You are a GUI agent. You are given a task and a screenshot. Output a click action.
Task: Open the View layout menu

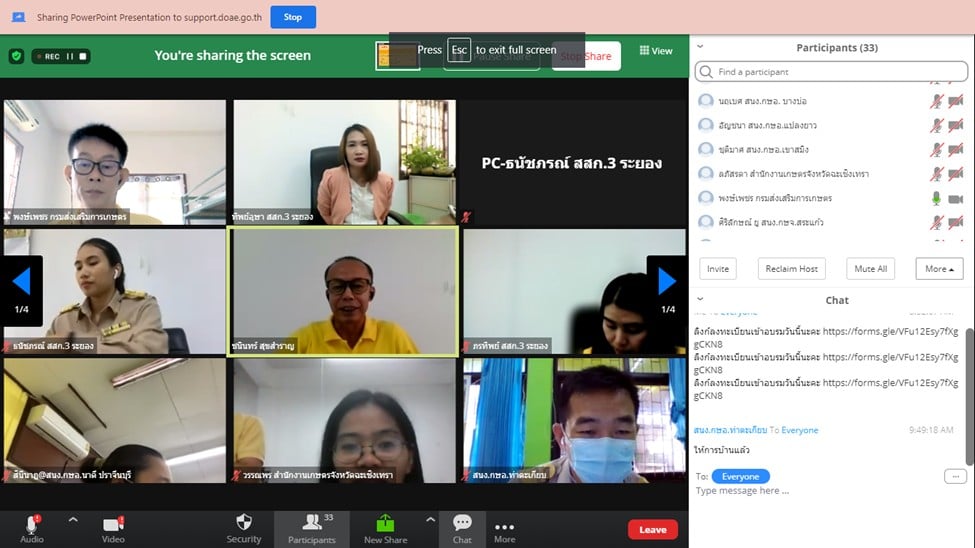coord(656,51)
